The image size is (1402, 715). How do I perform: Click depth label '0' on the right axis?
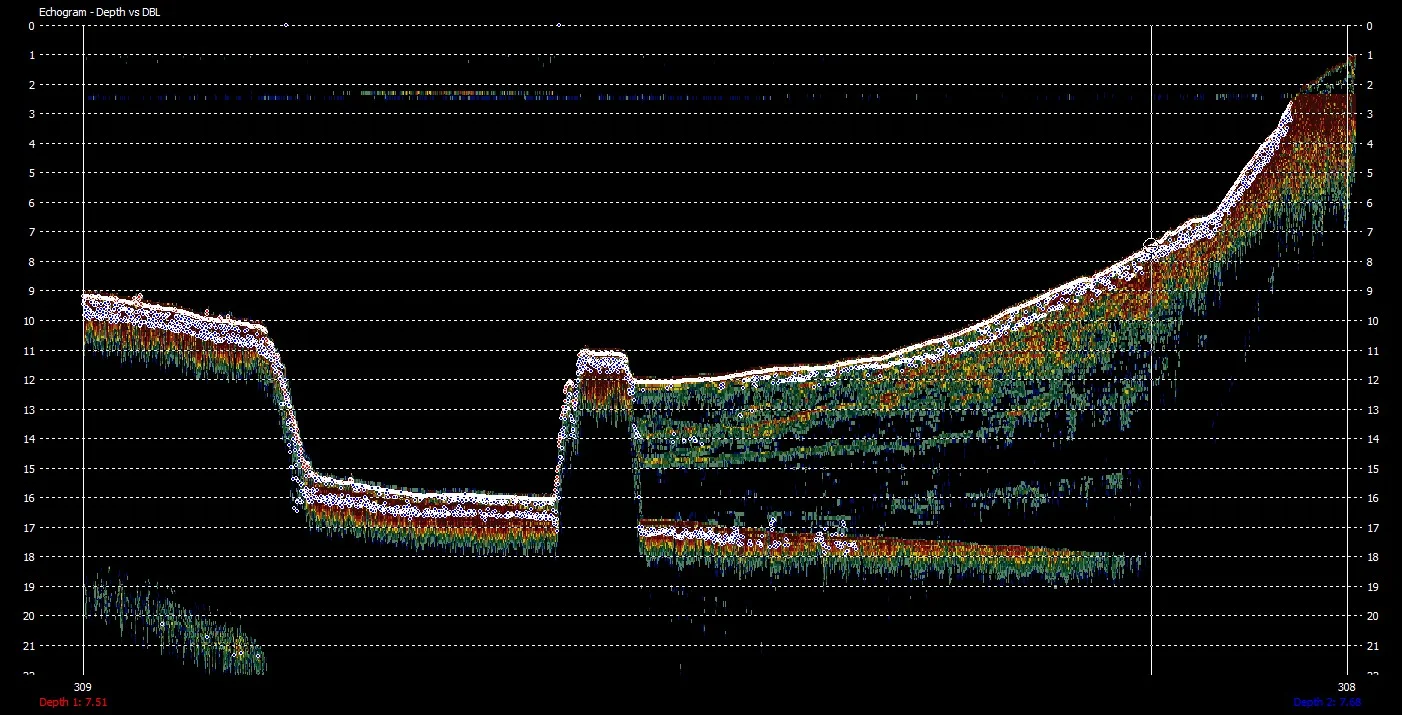point(1369,26)
